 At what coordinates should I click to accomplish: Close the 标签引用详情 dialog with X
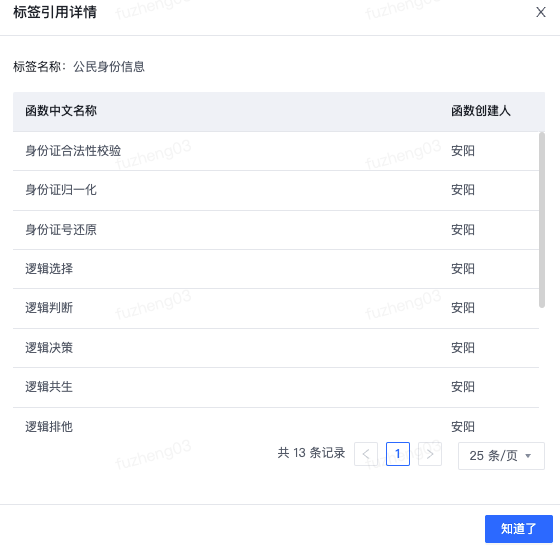[x=541, y=12]
